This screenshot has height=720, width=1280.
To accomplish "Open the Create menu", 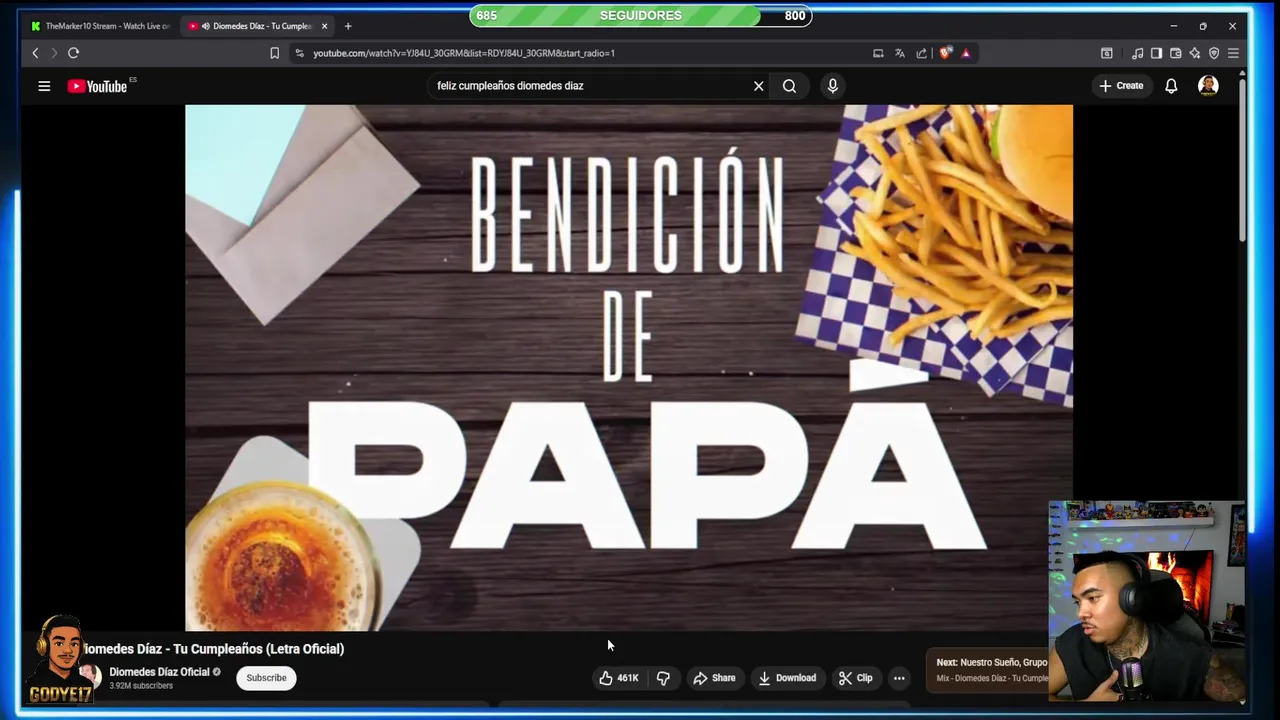I will [x=1121, y=86].
